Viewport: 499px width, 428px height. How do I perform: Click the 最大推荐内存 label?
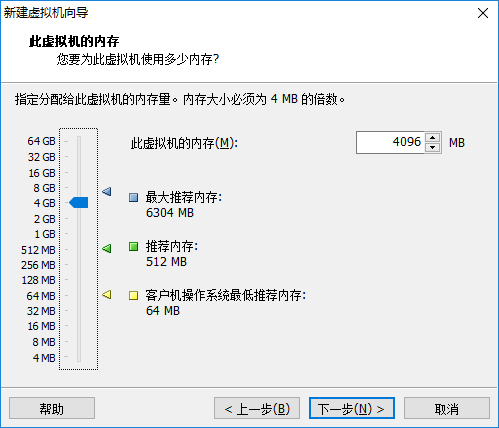click(x=184, y=197)
